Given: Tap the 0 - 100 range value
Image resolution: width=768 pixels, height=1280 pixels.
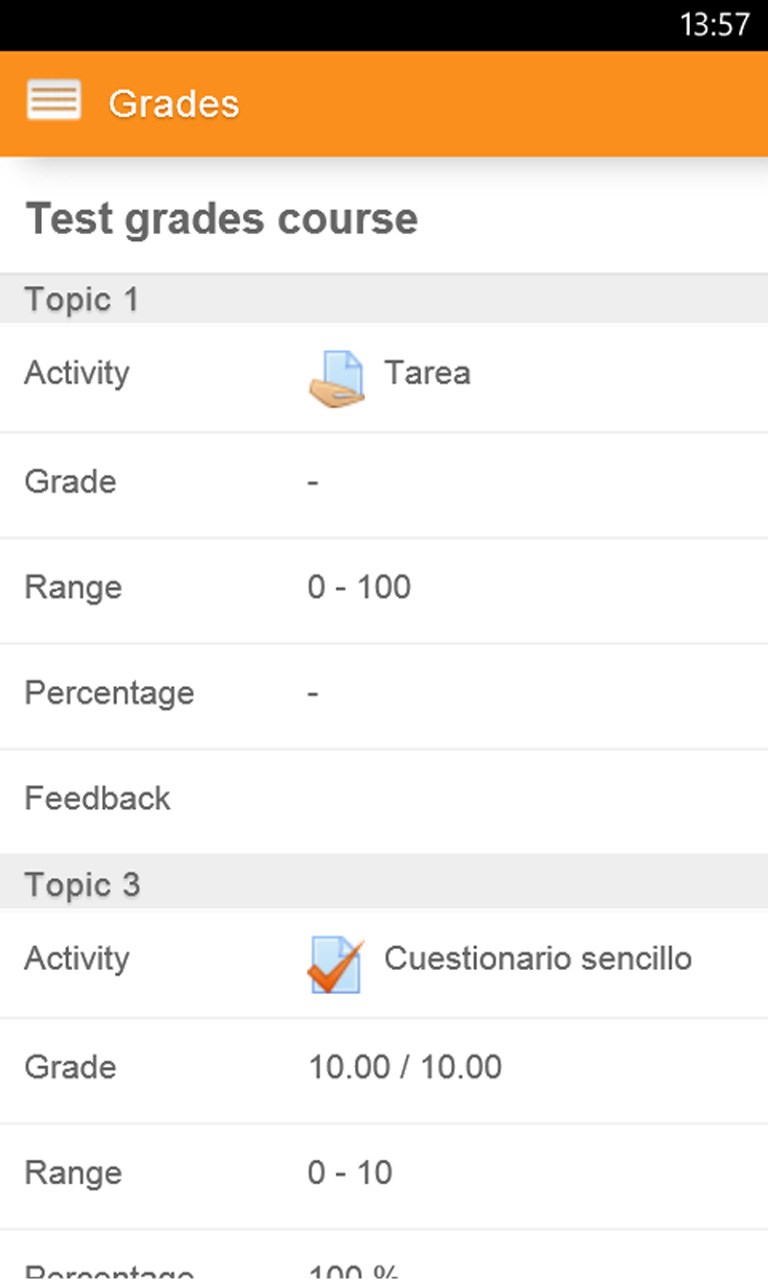Looking at the screenshot, I should (x=359, y=587).
